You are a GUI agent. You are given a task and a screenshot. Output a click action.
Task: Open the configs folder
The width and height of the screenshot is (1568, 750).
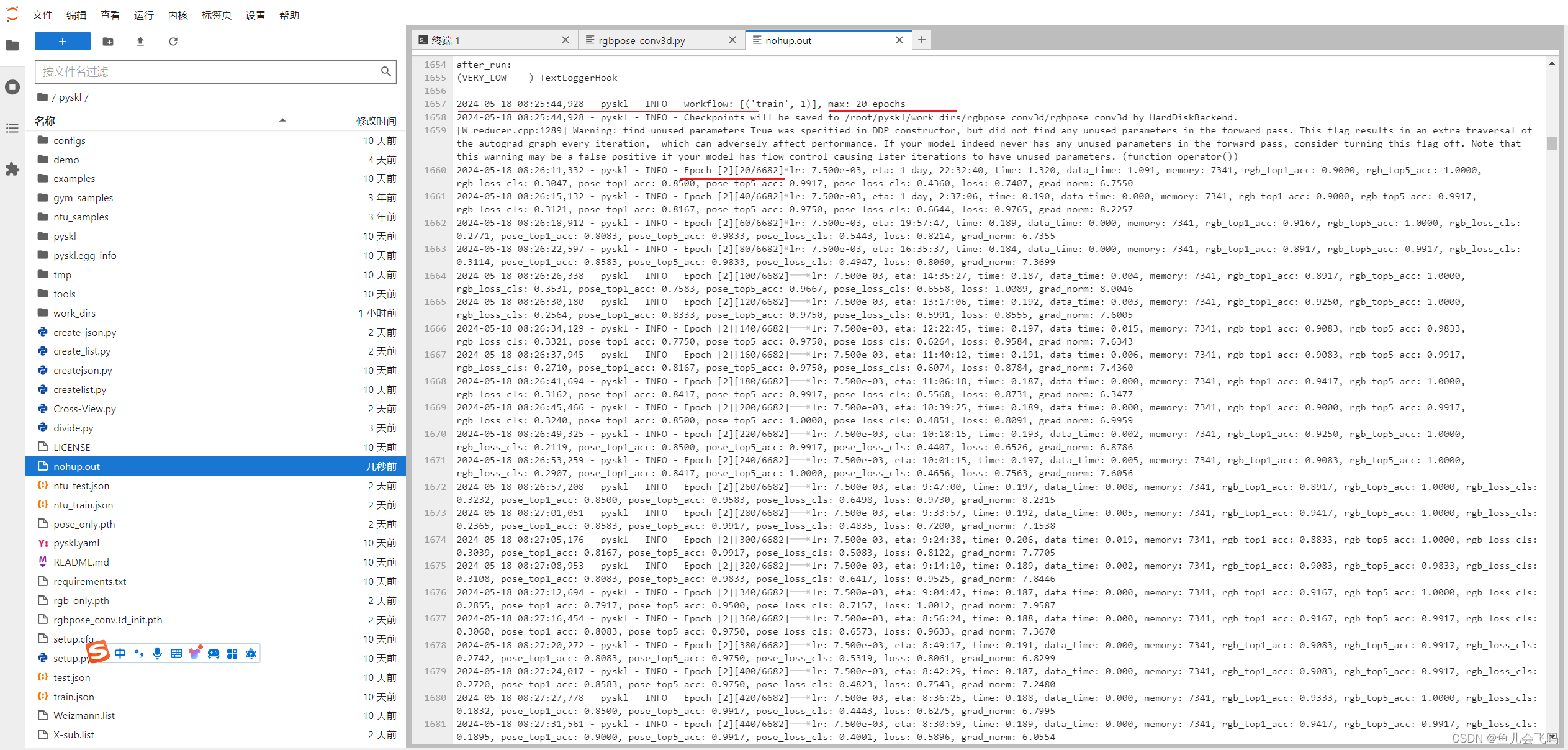tap(69, 140)
